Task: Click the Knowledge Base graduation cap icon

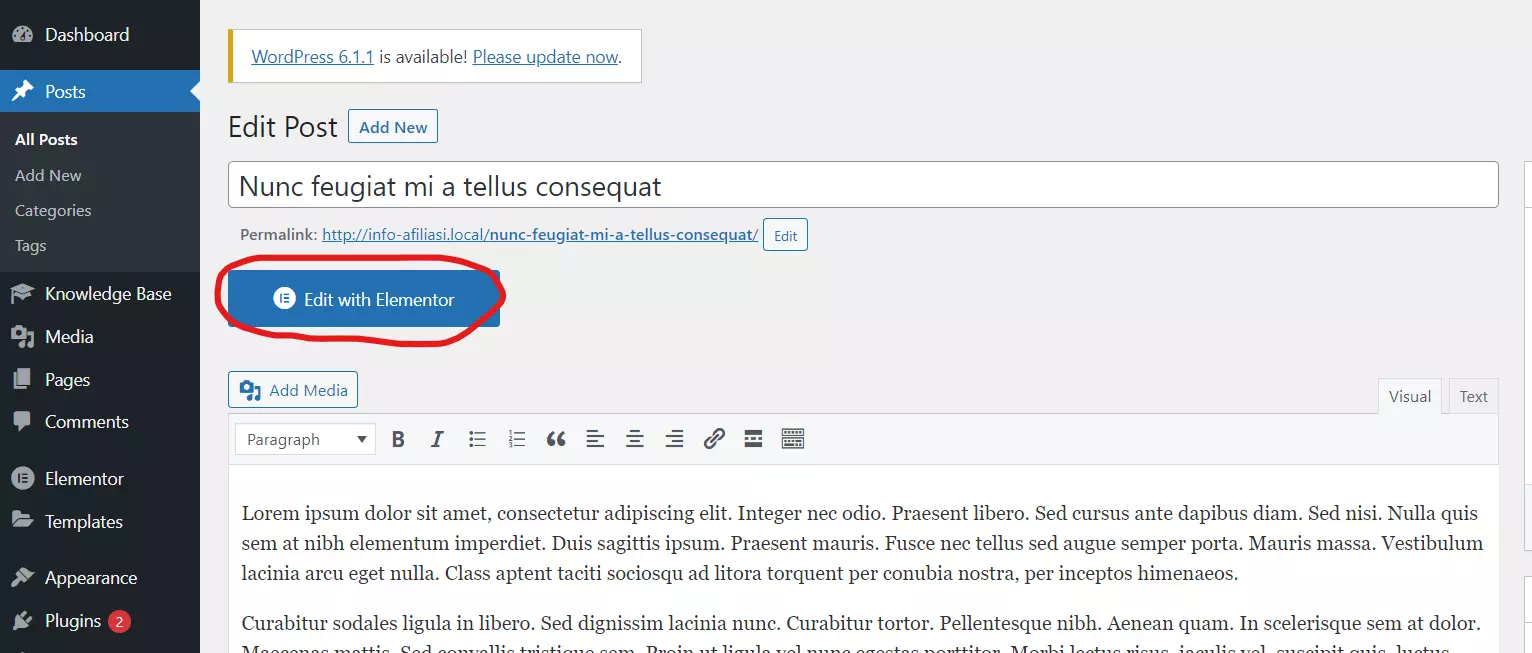Action: click(x=22, y=293)
